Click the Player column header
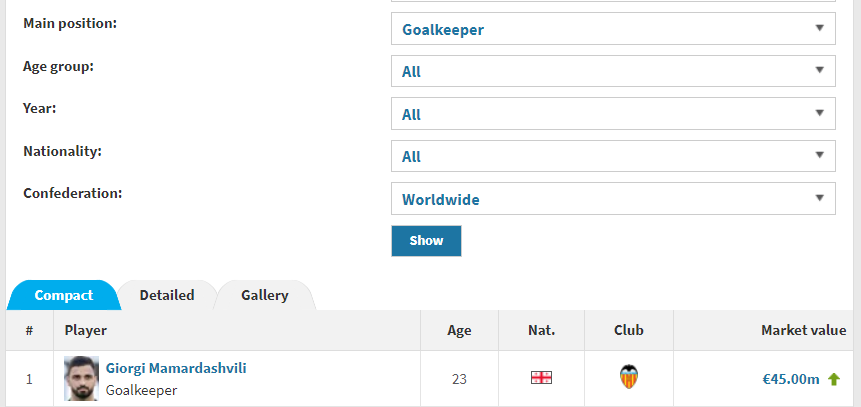The height and width of the screenshot is (407, 861). pos(86,330)
